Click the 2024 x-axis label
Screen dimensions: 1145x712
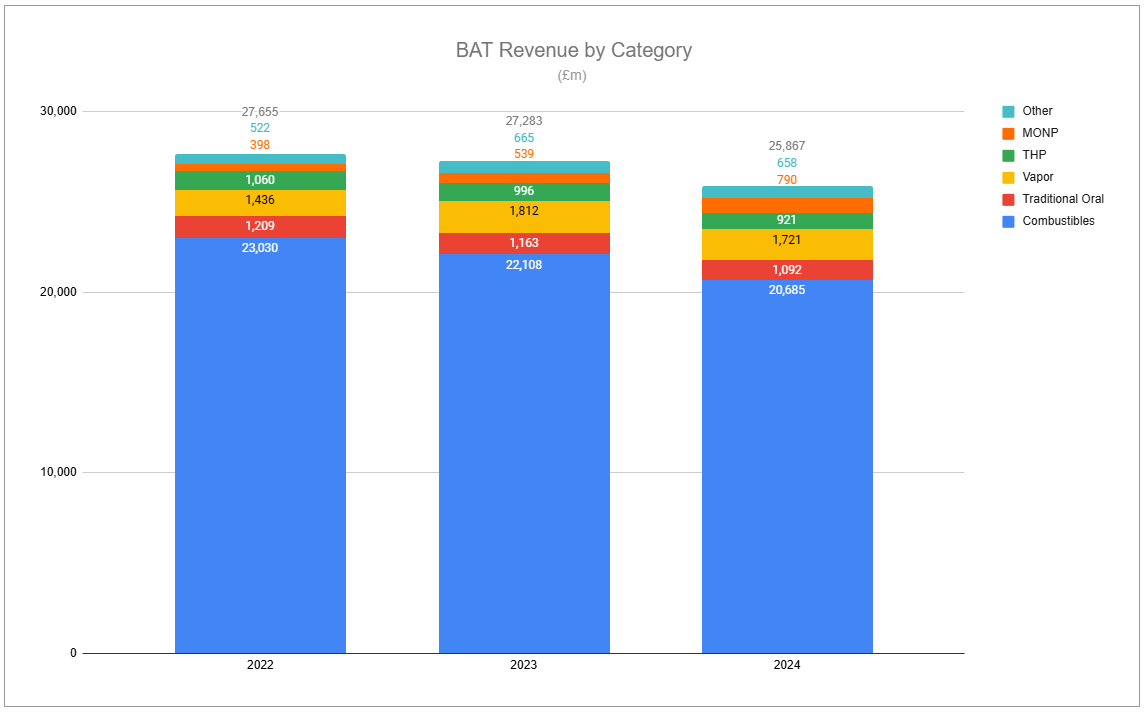(x=787, y=665)
